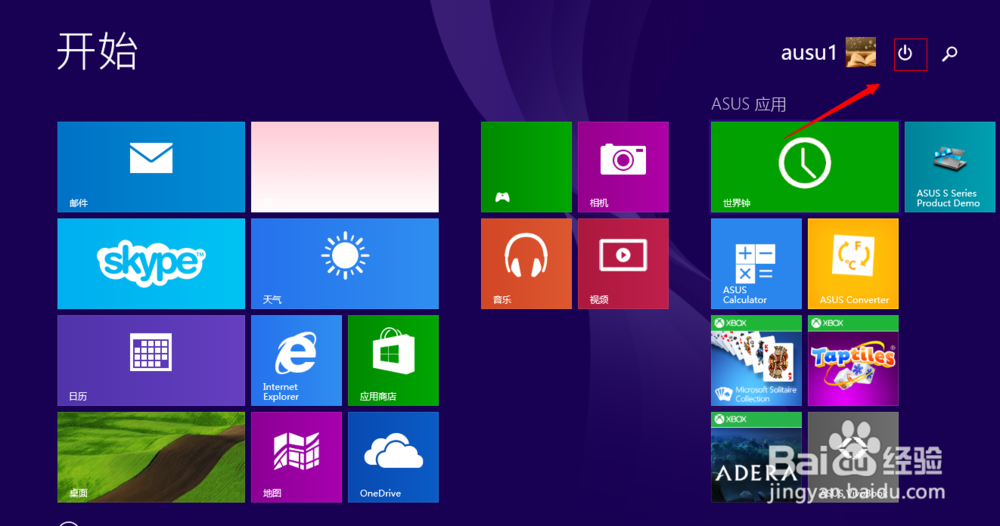This screenshot has height=526, width=1000.
Task: Launch ASUS S Series Product Demo tile
Action: tap(950, 167)
